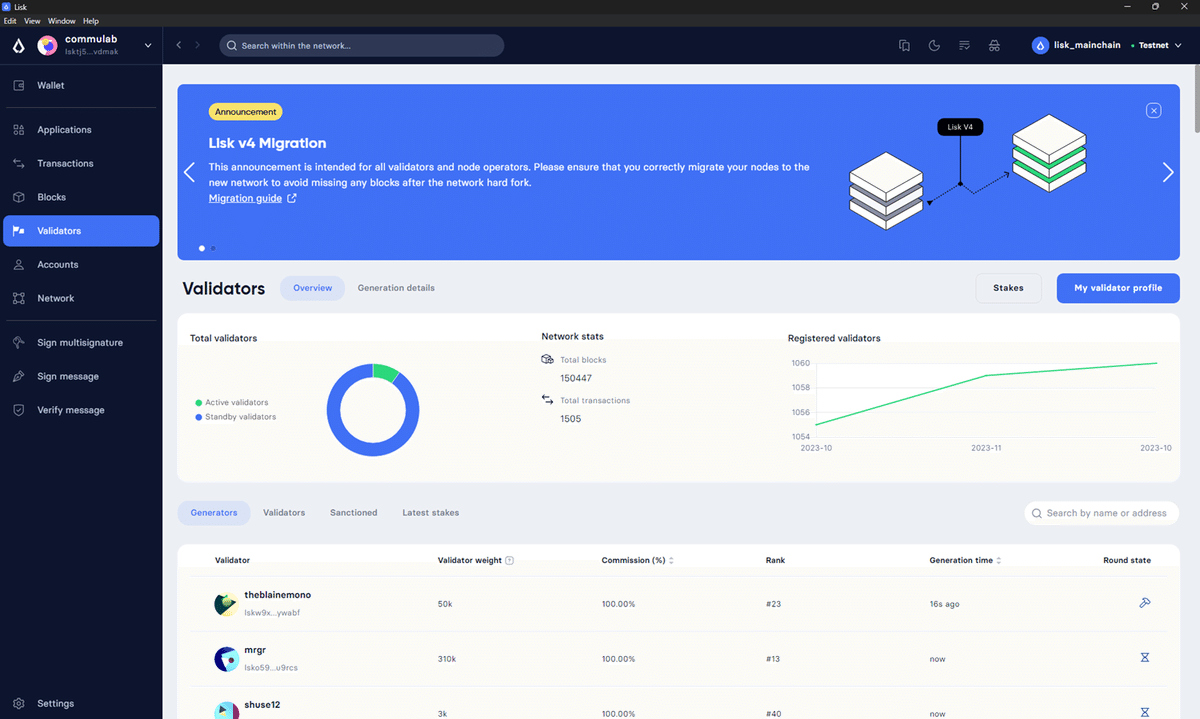Screen dimensions: 1200x719
Task: Open shuse12 validator row
Action: (679, 703)
